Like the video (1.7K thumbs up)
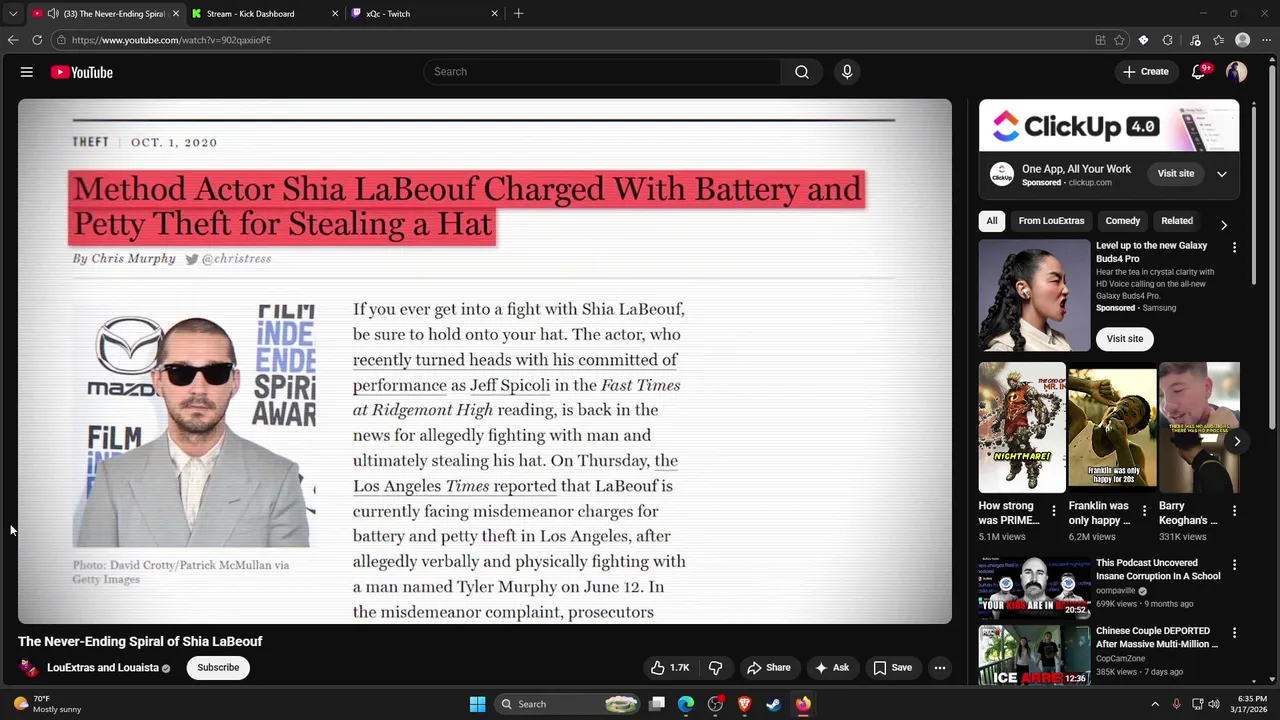 pos(670,668)
